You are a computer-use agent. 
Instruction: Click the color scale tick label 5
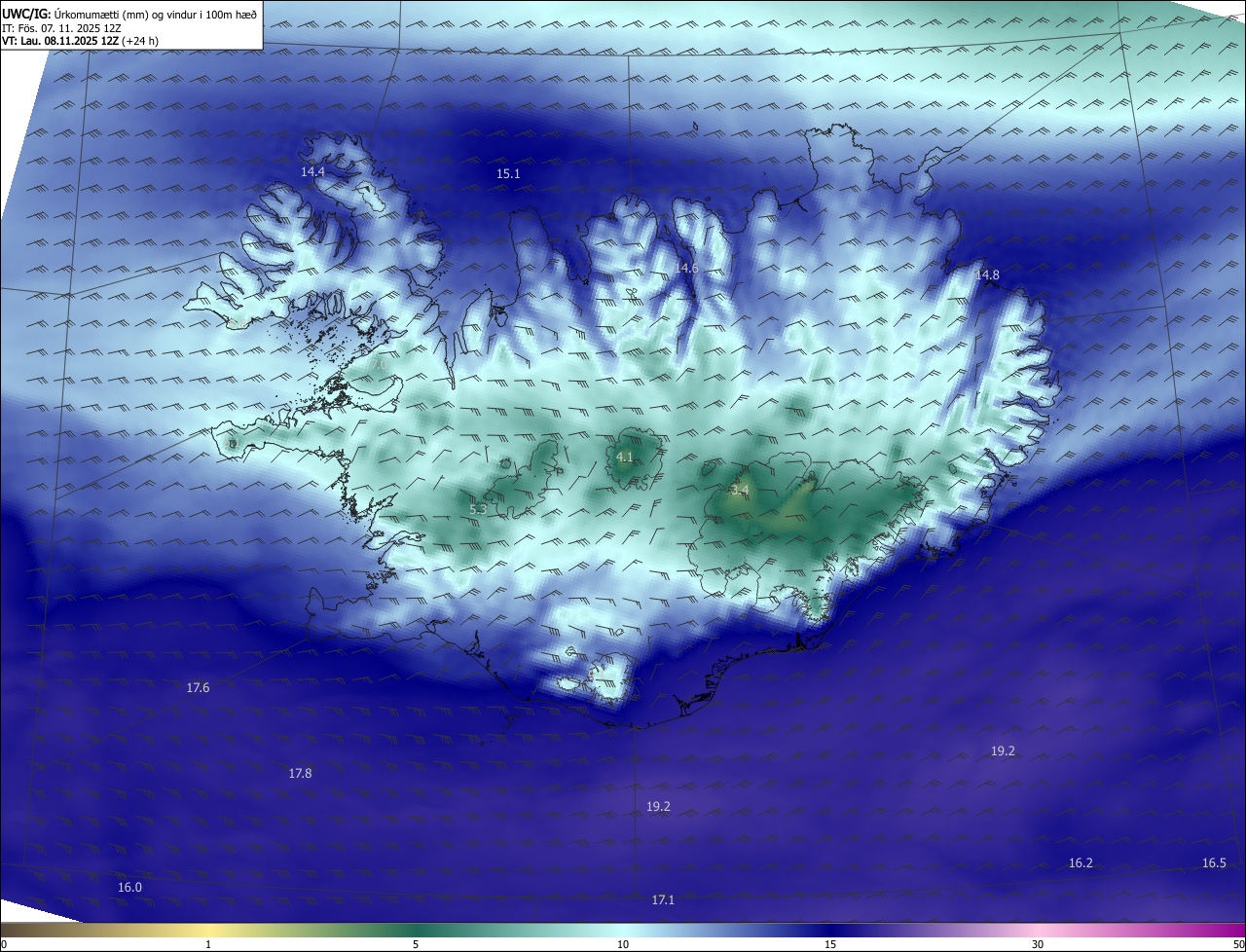coord(416,945)
